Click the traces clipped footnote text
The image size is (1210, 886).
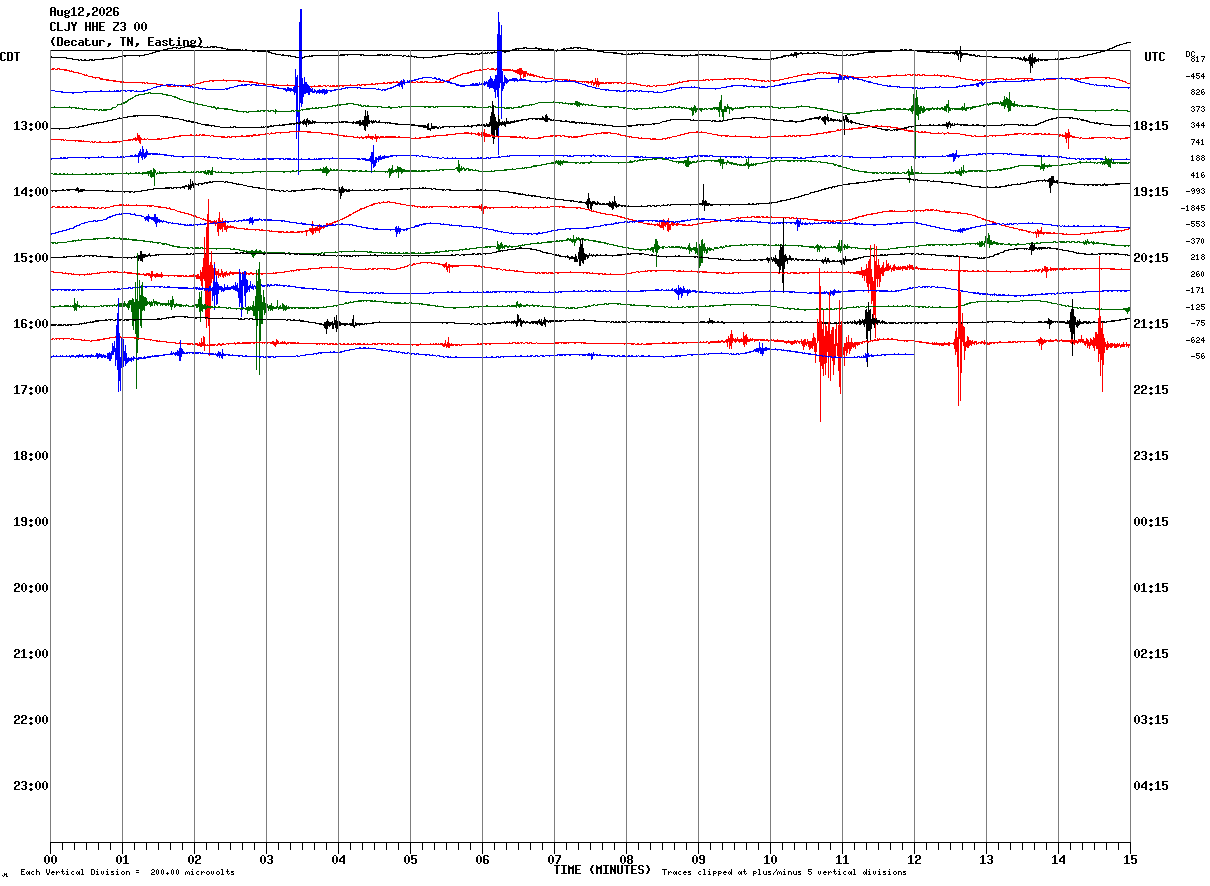(784, 873)
